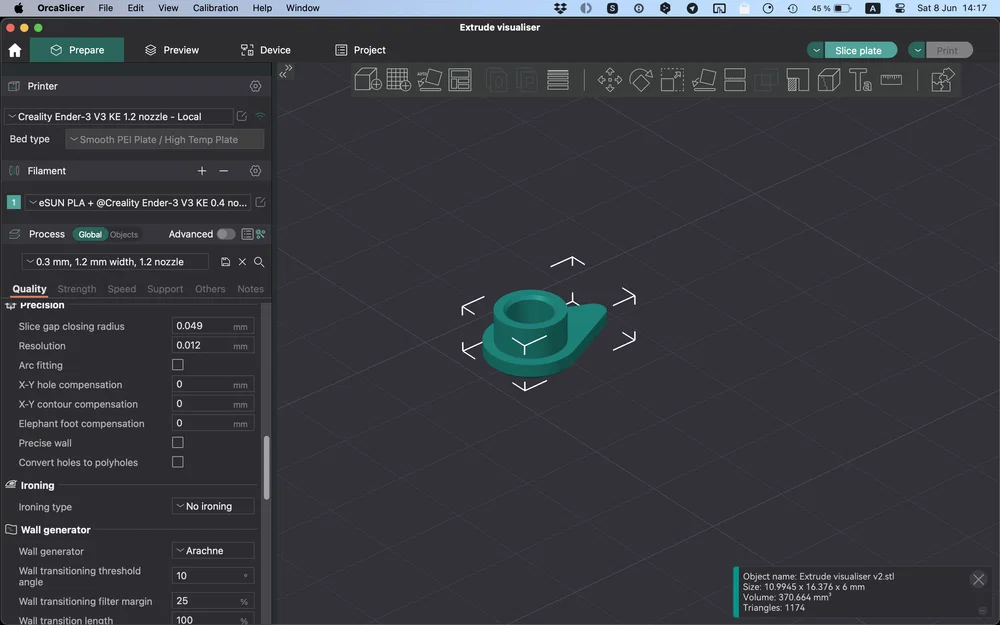Enable the Precise wall checkbox
This screenshot has height=625, width=1000.
click(x=177, y=442)
